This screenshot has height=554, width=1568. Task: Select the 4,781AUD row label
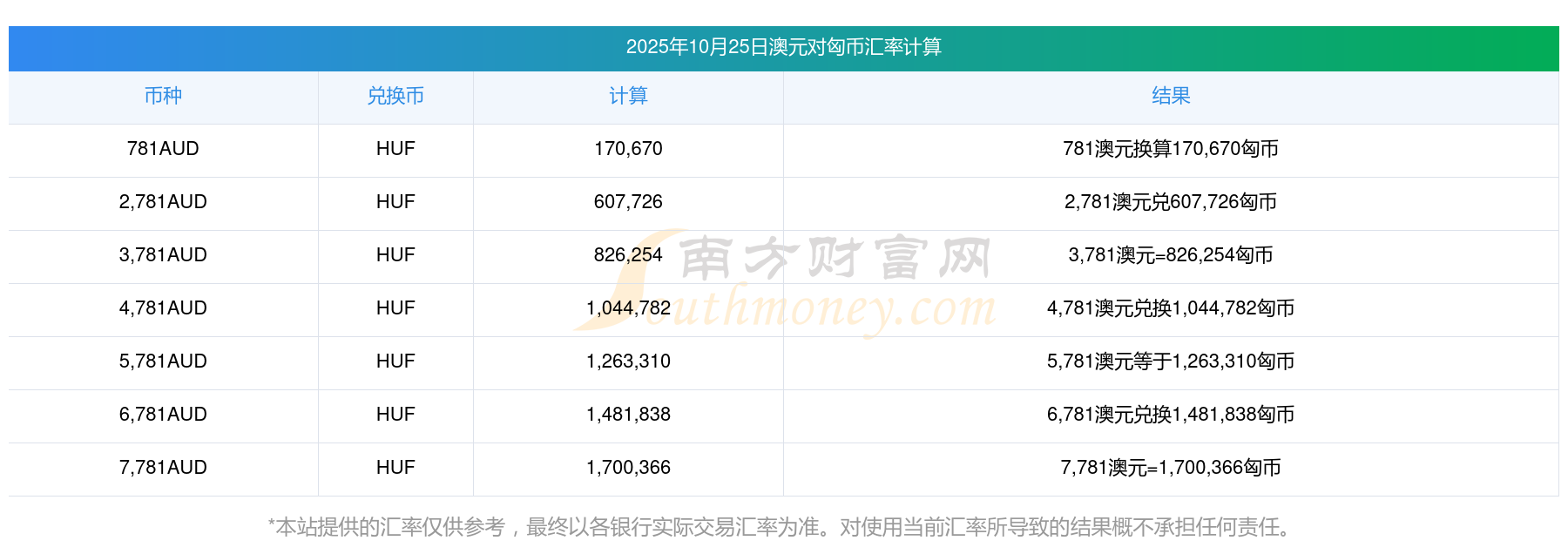click(163, 308)
